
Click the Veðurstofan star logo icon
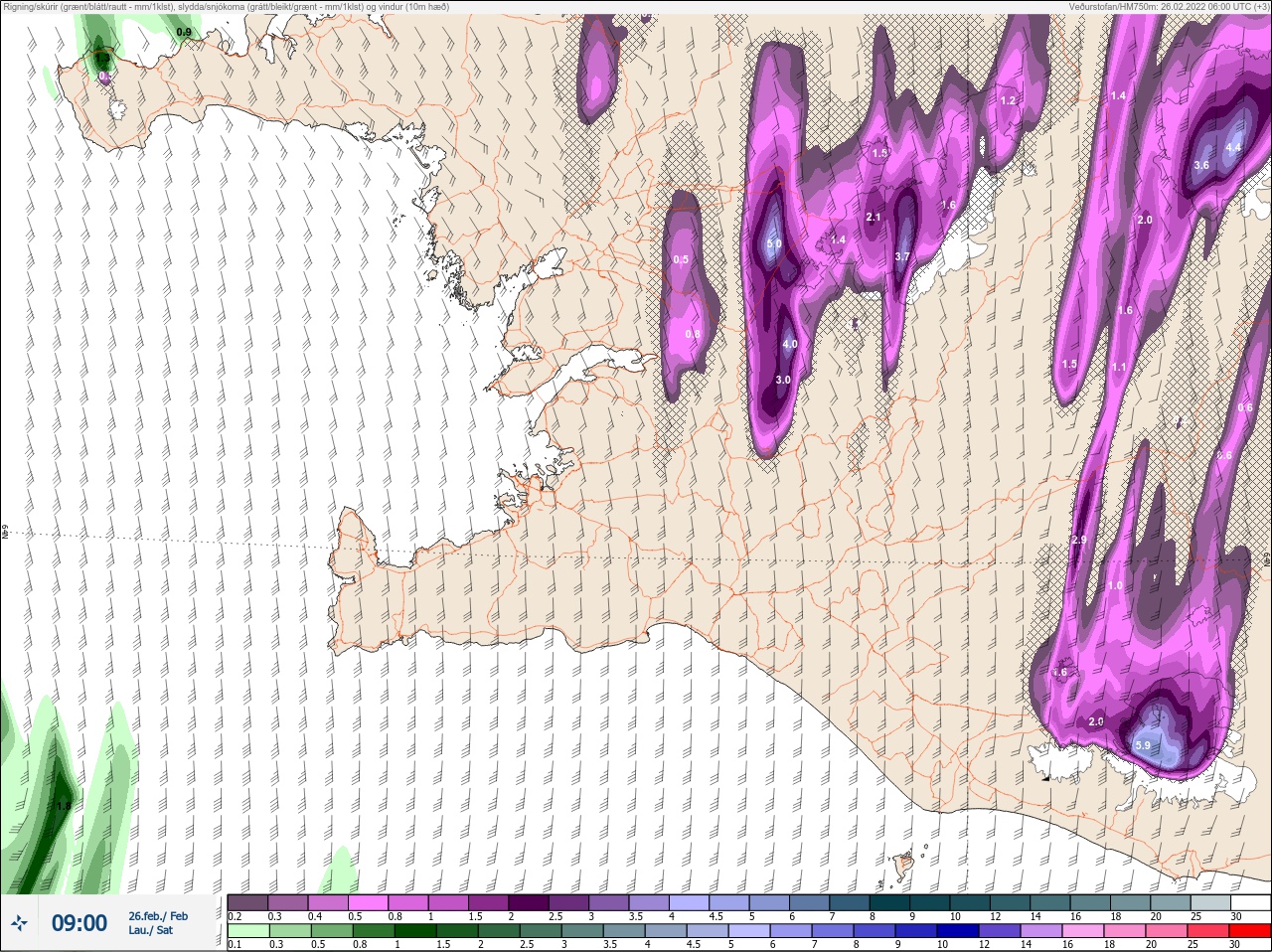20,923
